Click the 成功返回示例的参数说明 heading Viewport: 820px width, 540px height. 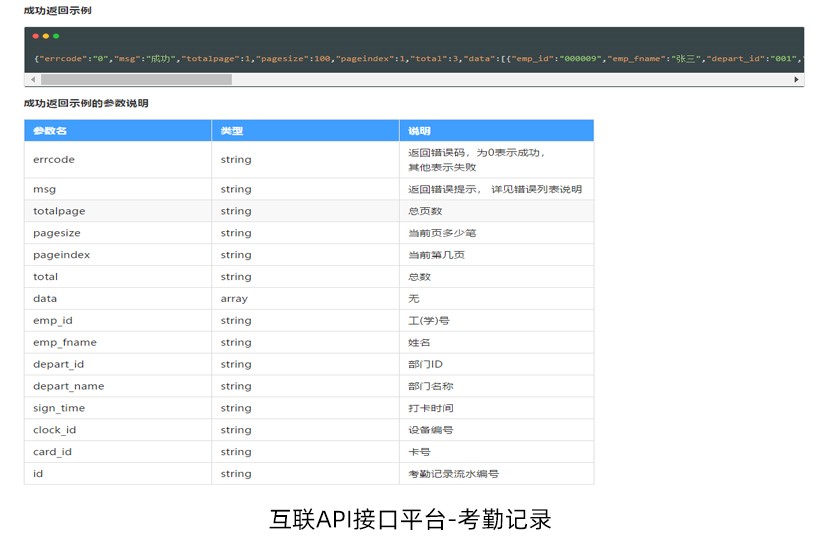[86, 103]
